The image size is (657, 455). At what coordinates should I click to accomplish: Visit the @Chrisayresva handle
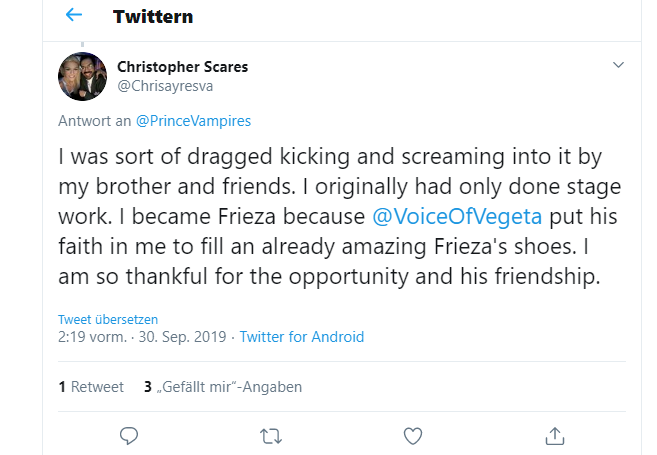click(x=165, y=86)
